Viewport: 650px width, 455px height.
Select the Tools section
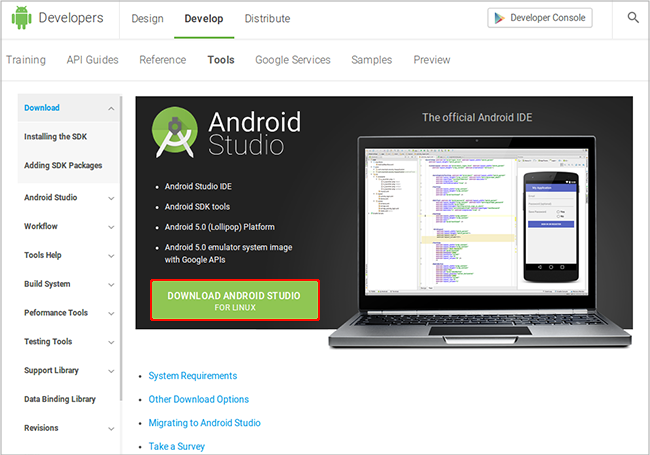[x=221, y=60]
